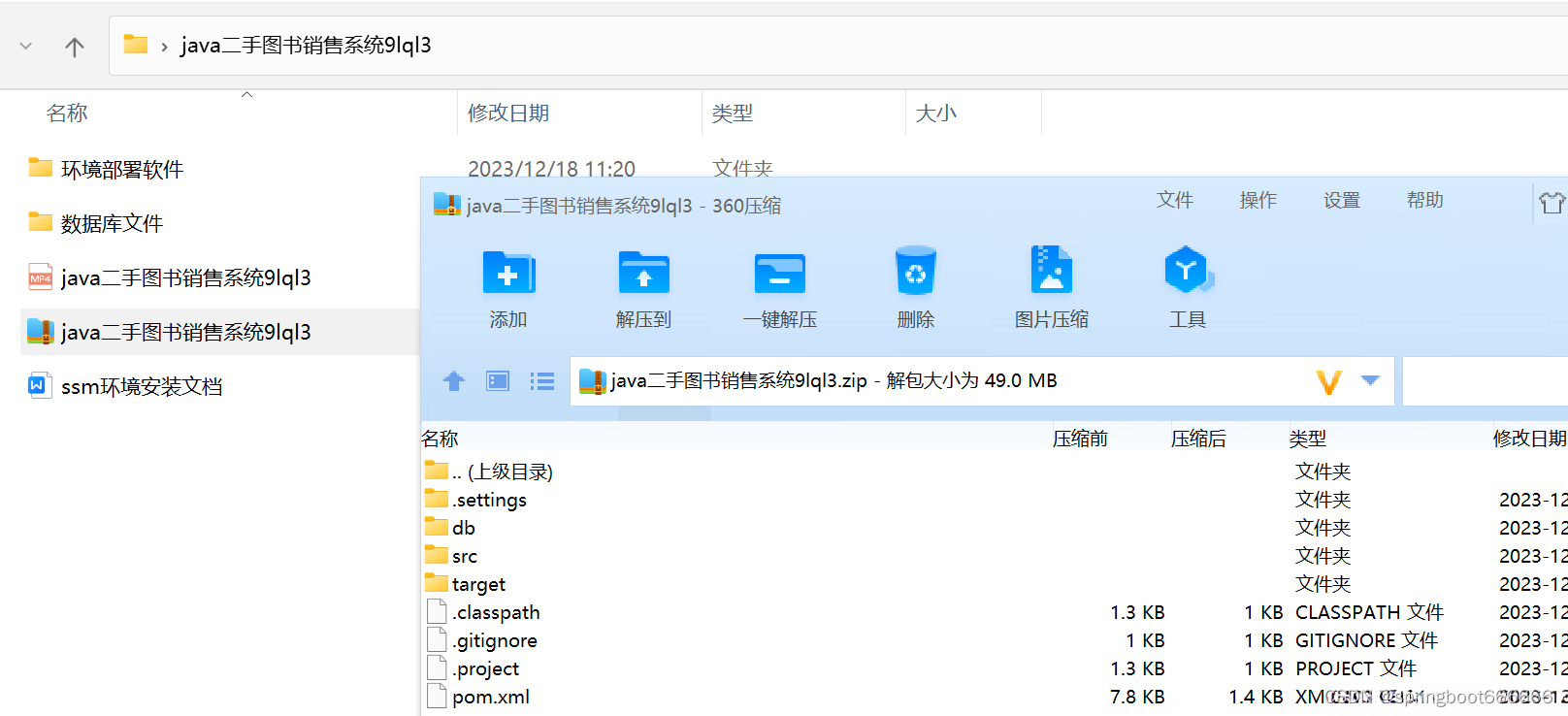Image resolution: width=1568 pixels, height=716 pixels.
Task: Sort Explorer by 修改日期 column
Action: (508, 114)
